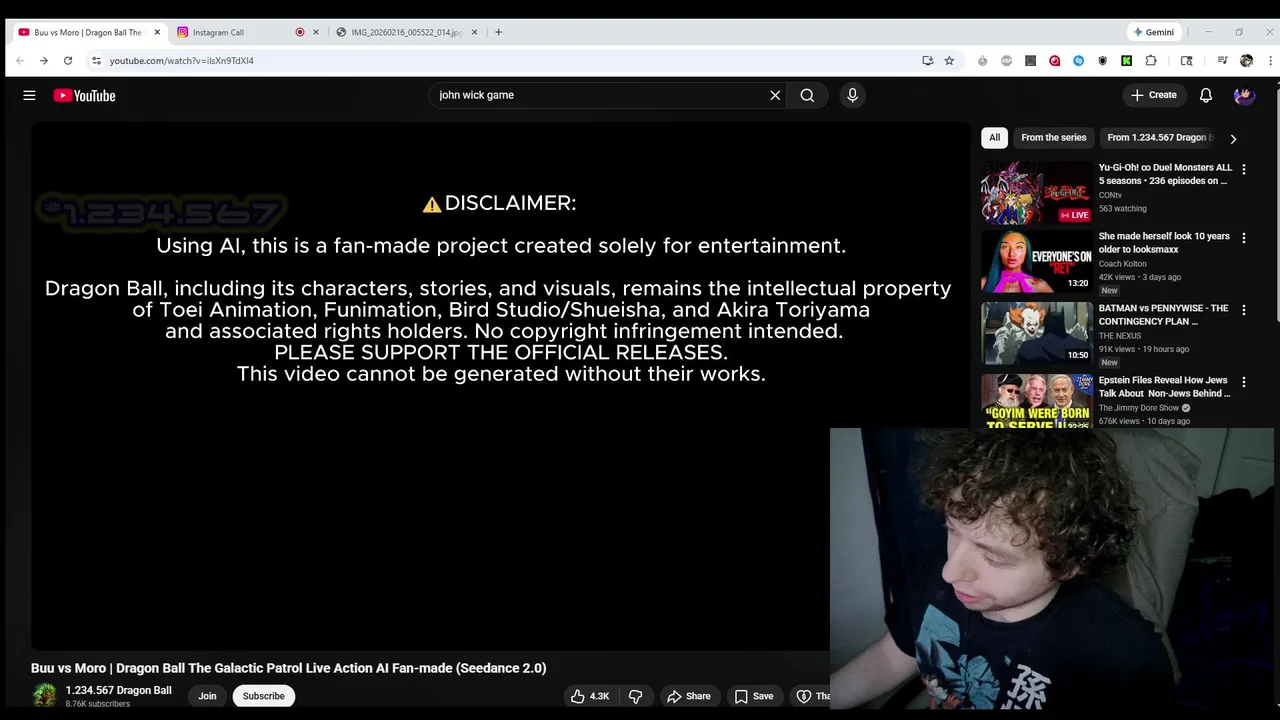Open the Shazam extension icon
Viewport: 1280px width, 720px height.
[x=1078, y=61]
